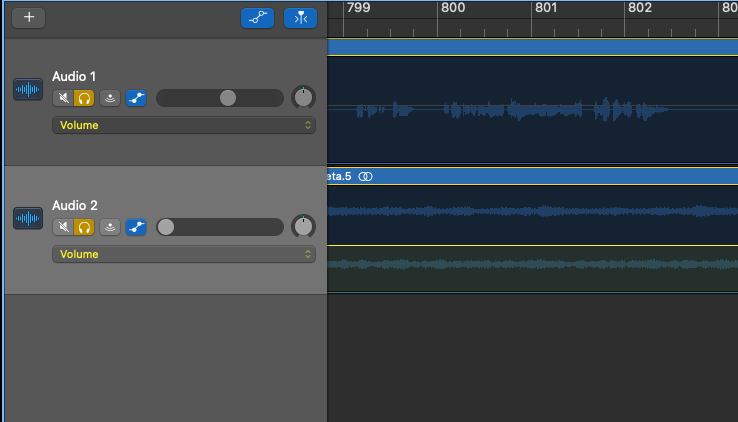Viewport: 738px width, 422px height.
Task: Mute the Audio 1 track
Action: [63, 98]
